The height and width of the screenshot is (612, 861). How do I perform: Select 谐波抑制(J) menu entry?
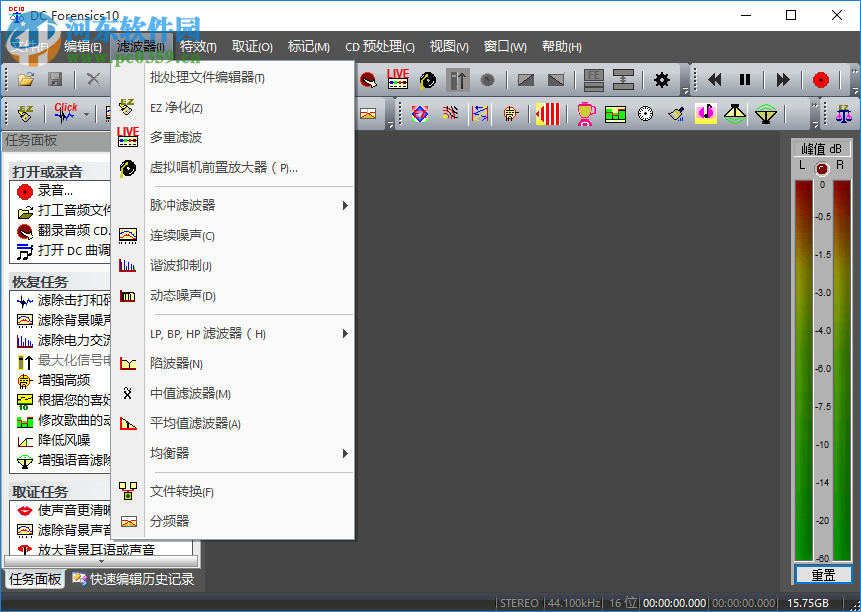pos(233,266)
